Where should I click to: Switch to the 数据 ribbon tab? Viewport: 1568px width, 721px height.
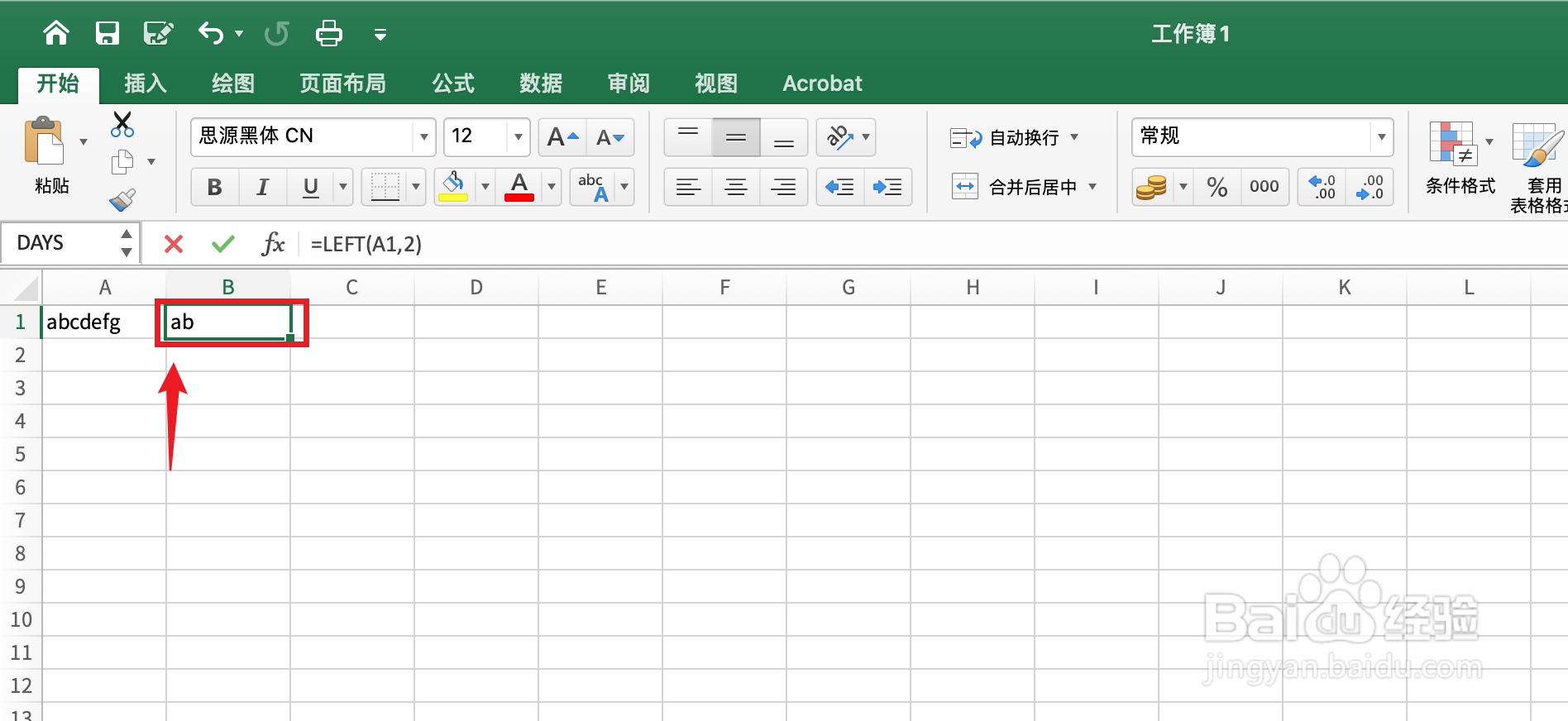coord(541,84)
